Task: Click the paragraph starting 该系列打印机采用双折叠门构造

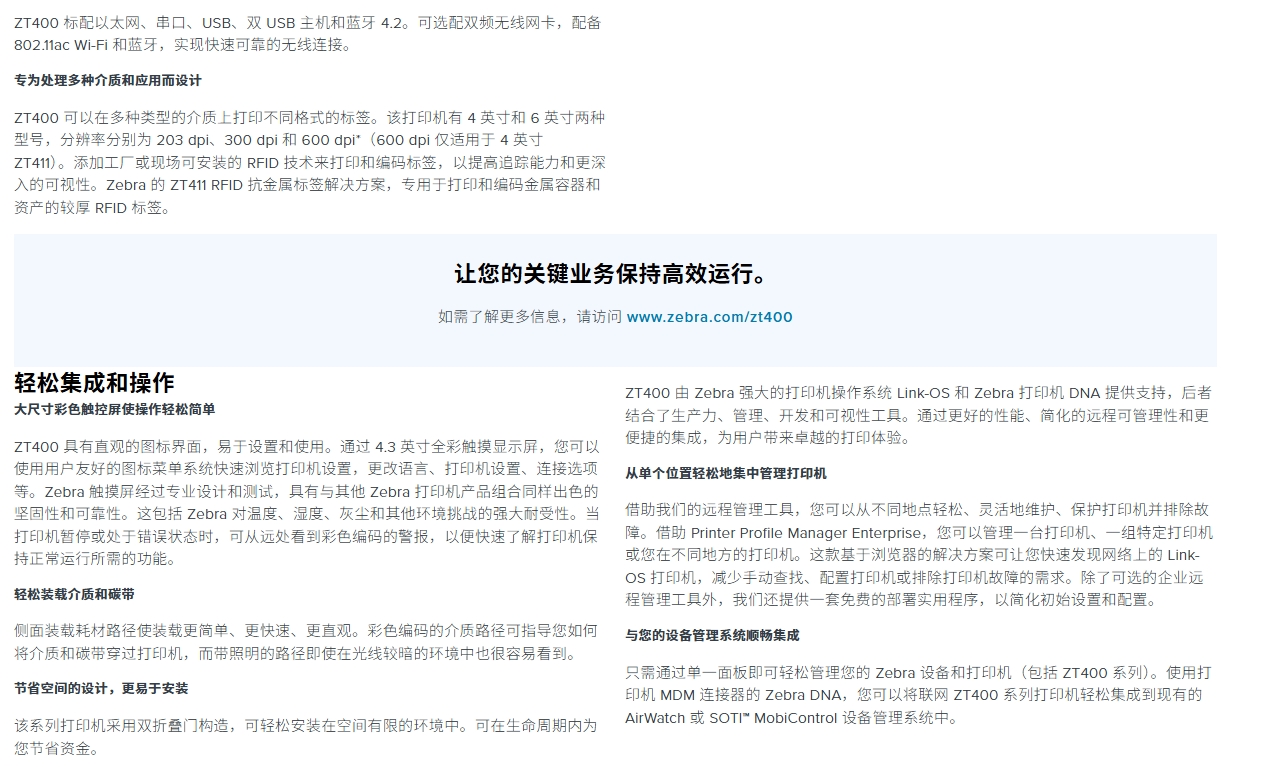Action: coord(306,736)
